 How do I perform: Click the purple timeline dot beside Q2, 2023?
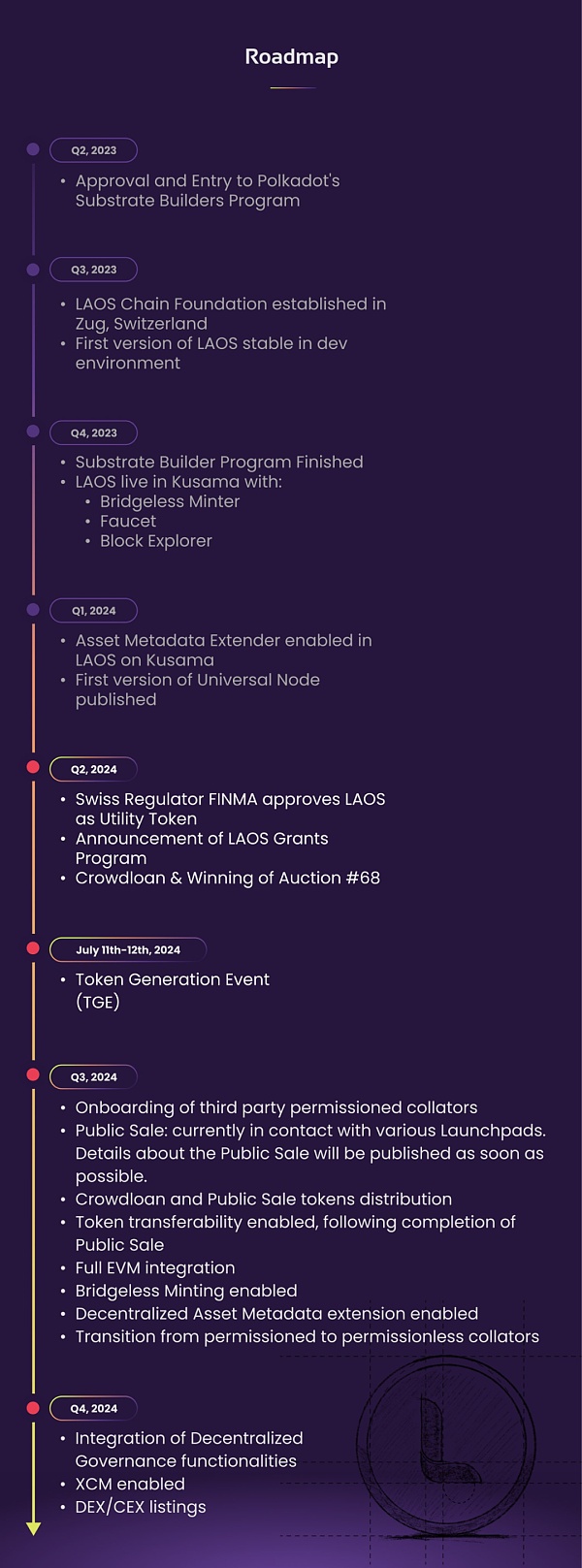(x=33, y=149)
